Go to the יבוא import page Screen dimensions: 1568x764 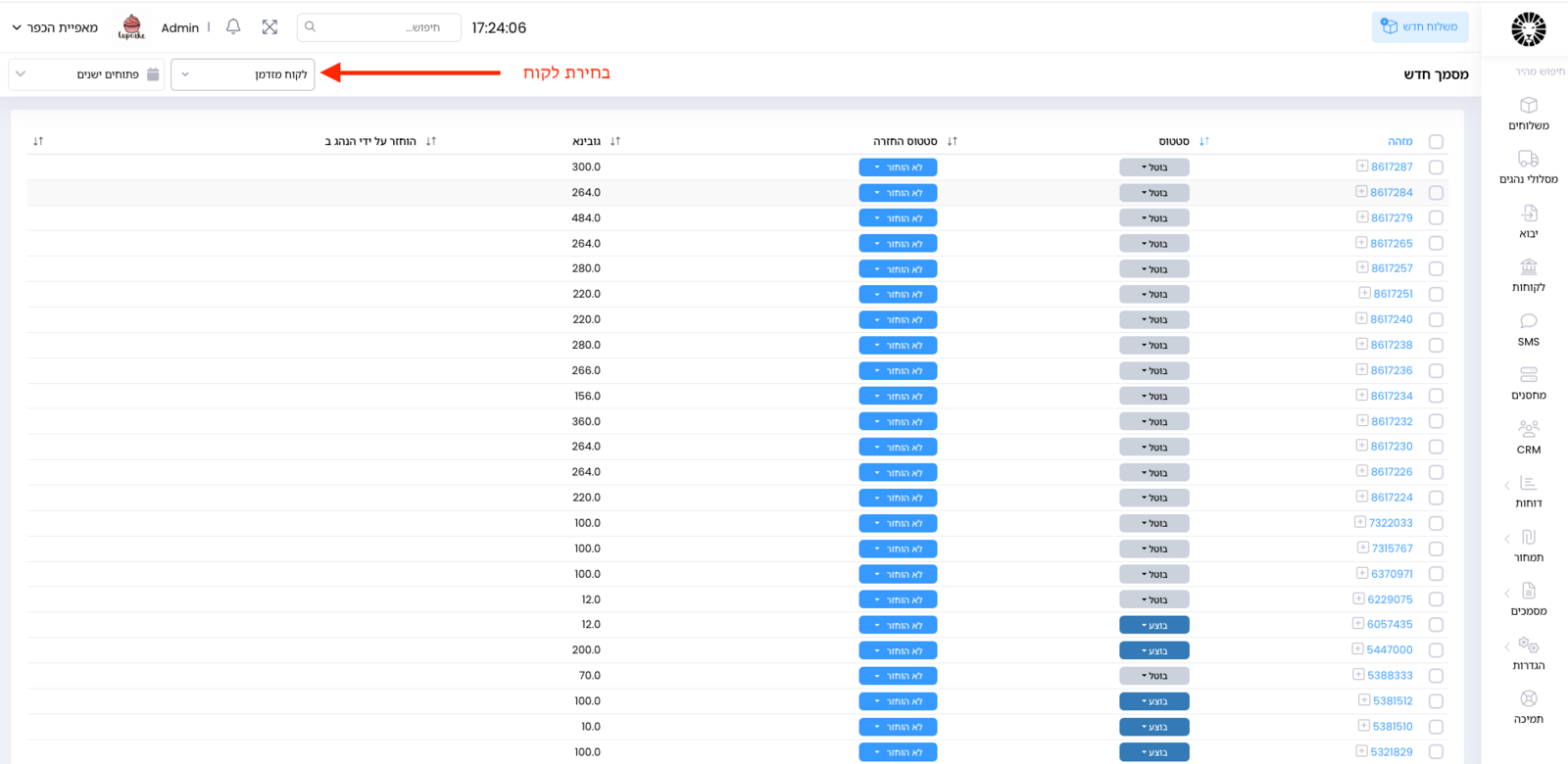tap(1528, 221)
